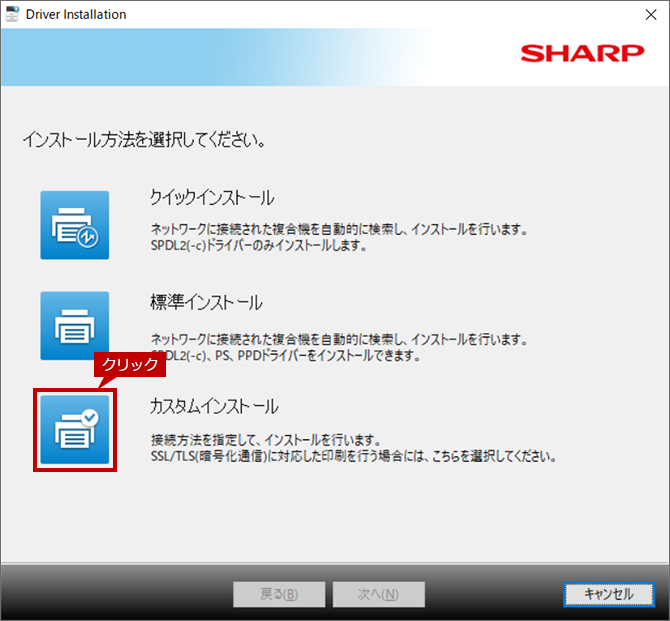Cancel installation with キャンセル button
Image resolution: width=670 pixels, height=621 pixels.
609,594
